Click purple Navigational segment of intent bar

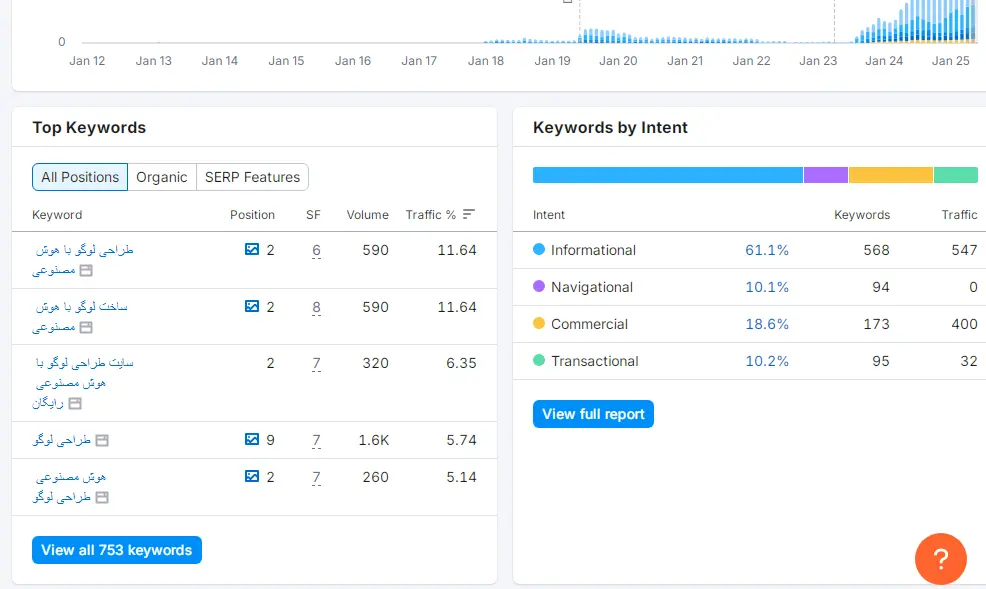pos(826,175)
